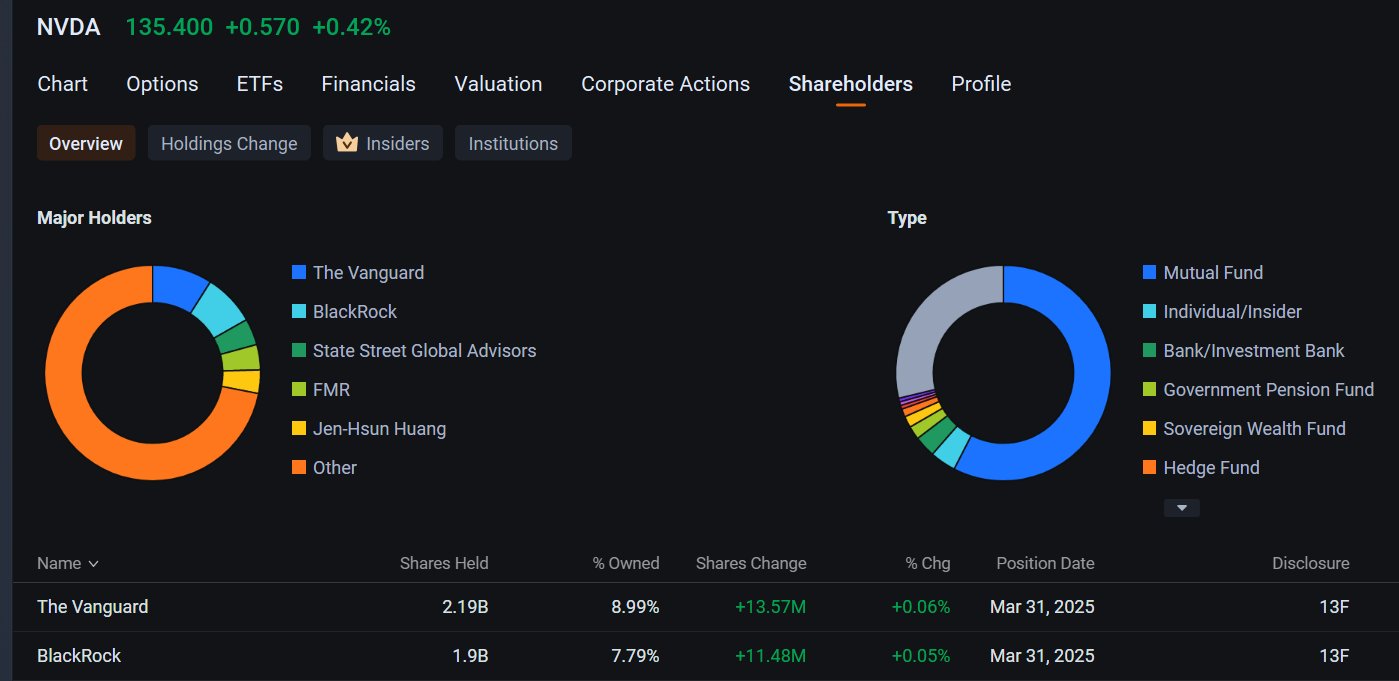Click BlackRock's 7.79% owned value
This screenshot has height=681, width=1399.
(x=635, y=656)
